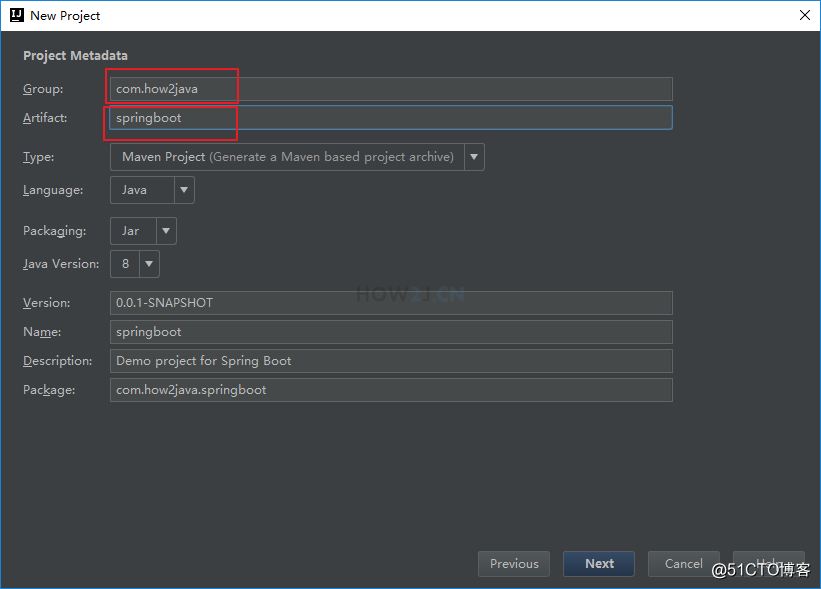Go back with the Previous button

(514, 564)
